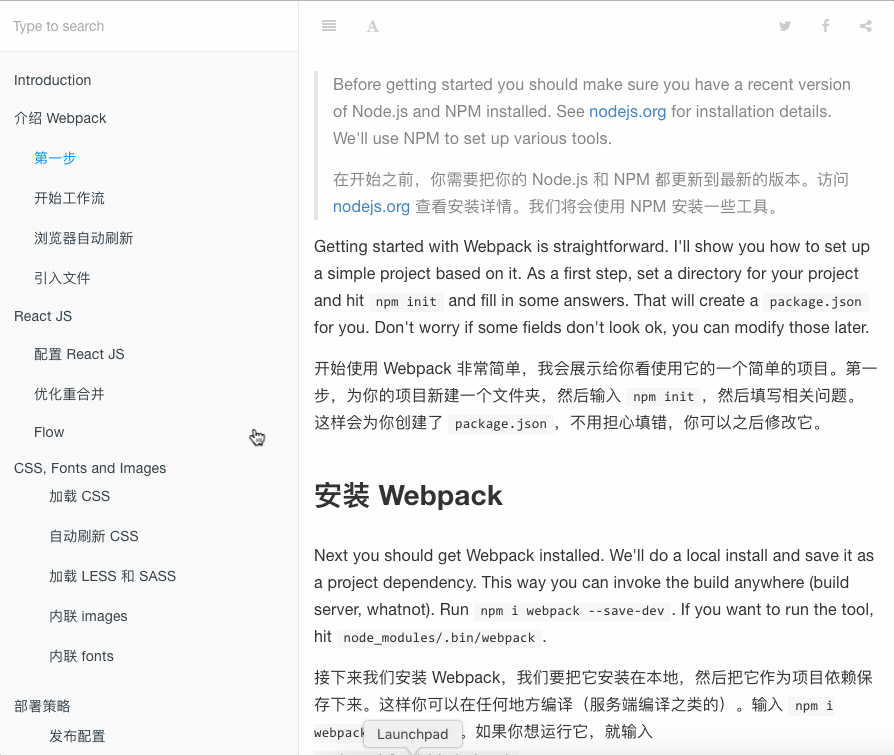The width and height of the screenshot is (894, 755).
Task: Share this page on Twitter
Action: pos(785,26)
